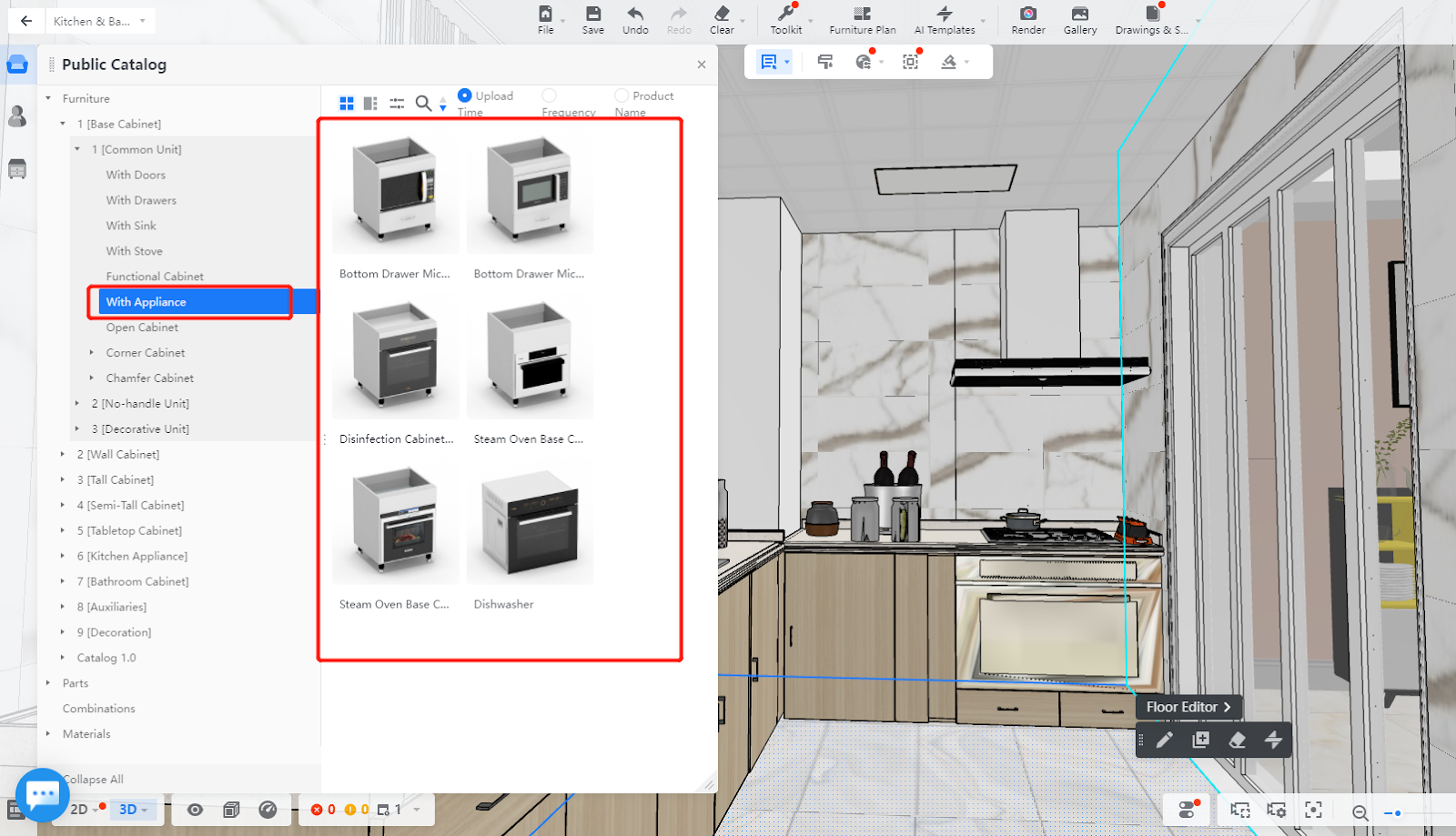The height and width of the screenshot is (836, 1456).
Task: Click the Toolkit wrench icon
Action: coord(785,14)
